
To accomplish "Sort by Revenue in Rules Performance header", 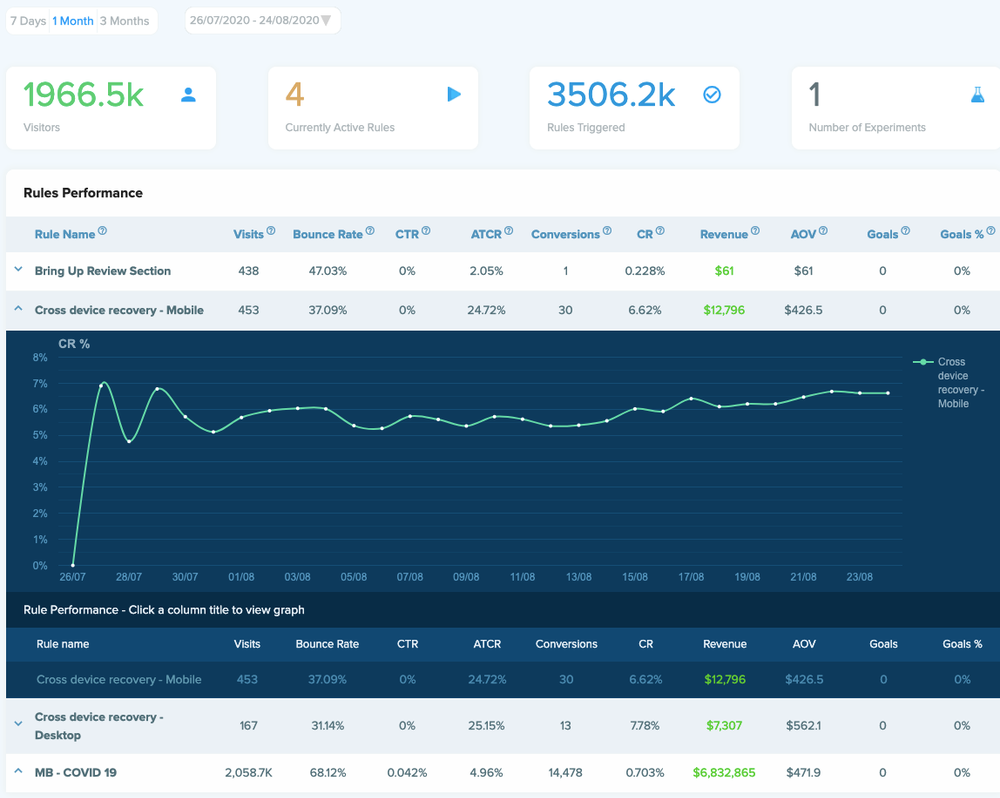I will (x=723, y=235).
